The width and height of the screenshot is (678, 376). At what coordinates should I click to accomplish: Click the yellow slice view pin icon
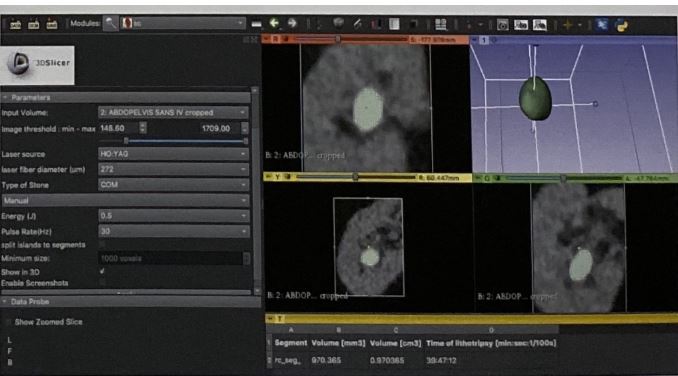pos(269,177)
